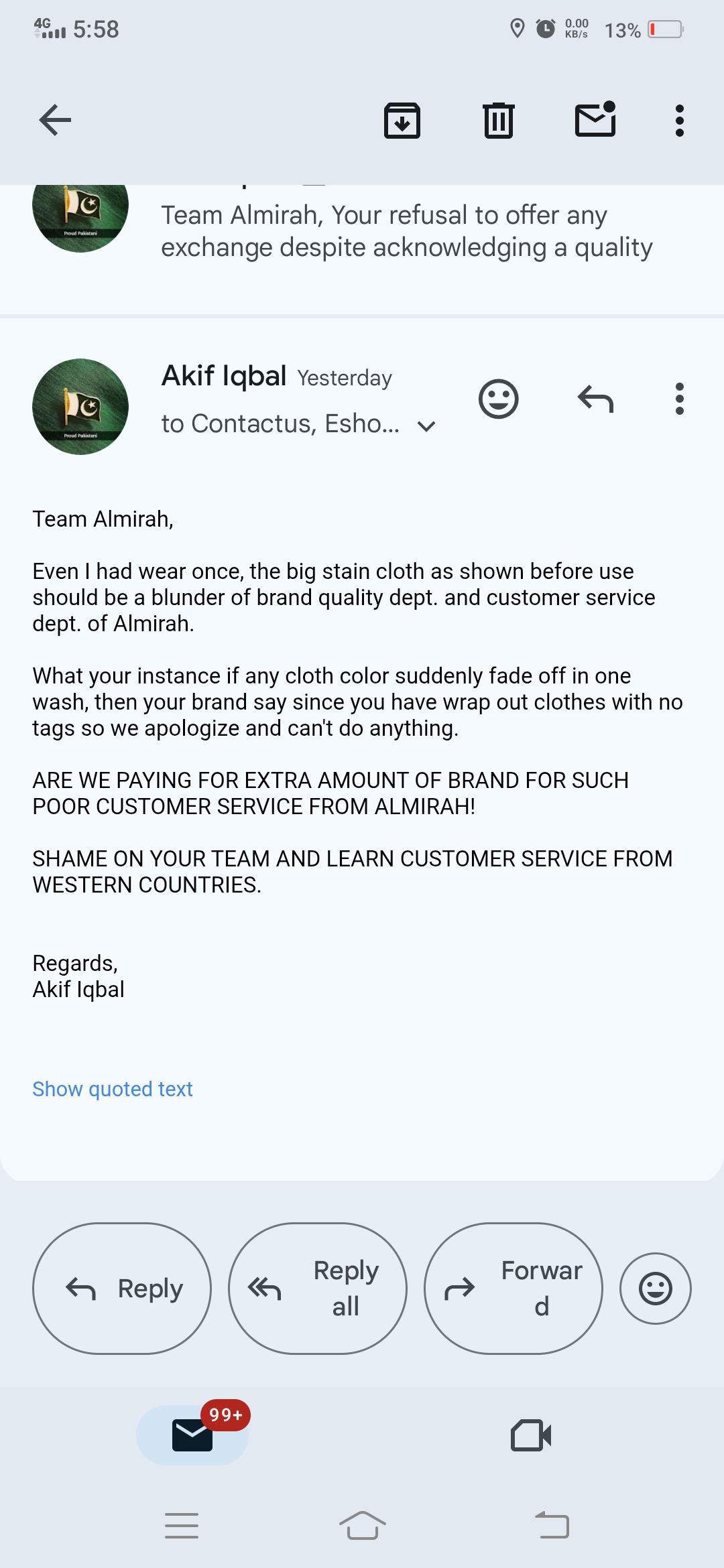Image resolution: width=724 pixels, height=1568 pixels.
Task: Open the round emoji reaction button at bottom
Action: click(656, 1289)
